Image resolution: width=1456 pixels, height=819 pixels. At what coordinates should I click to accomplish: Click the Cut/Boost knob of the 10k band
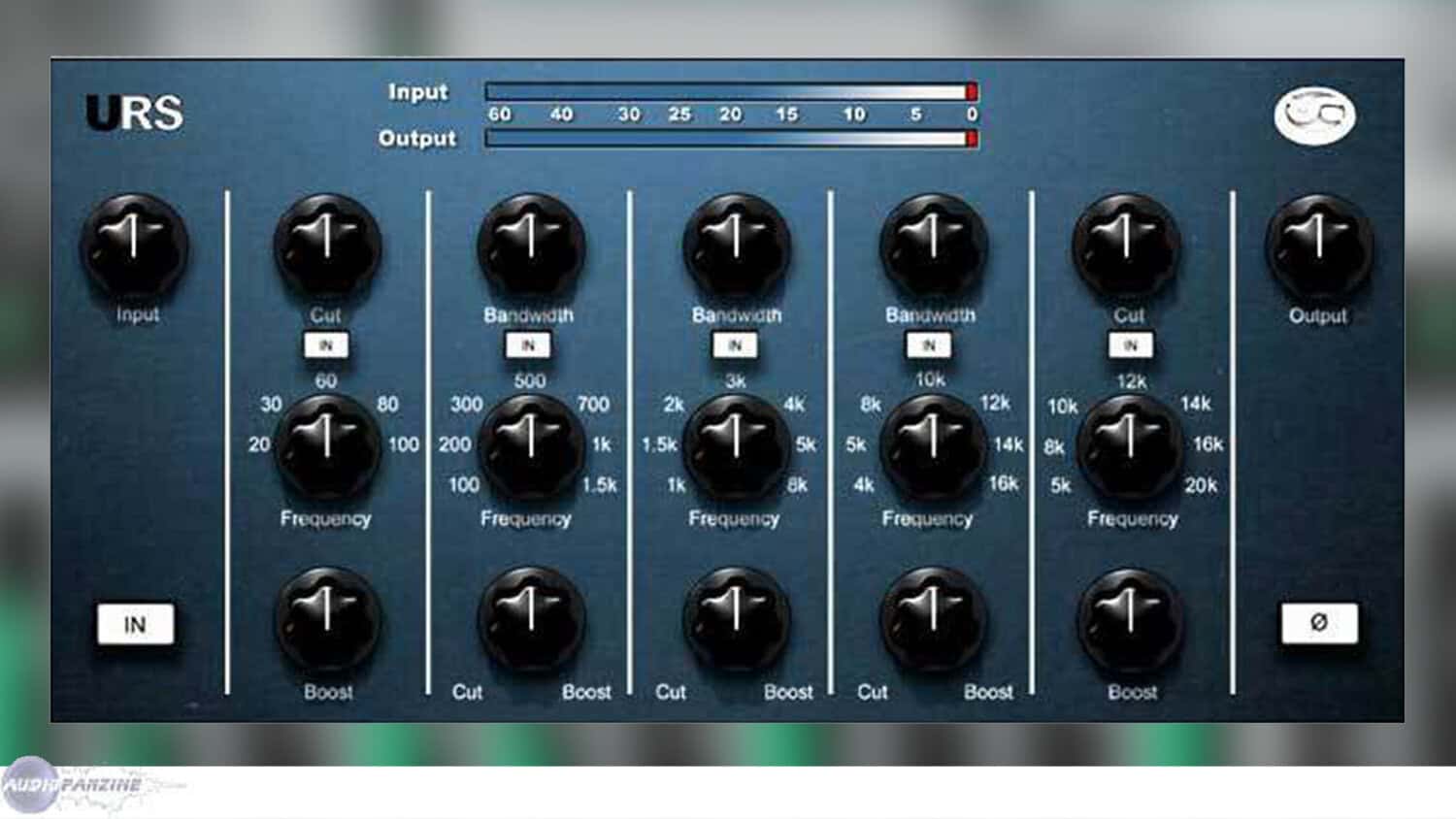point(933,618)
